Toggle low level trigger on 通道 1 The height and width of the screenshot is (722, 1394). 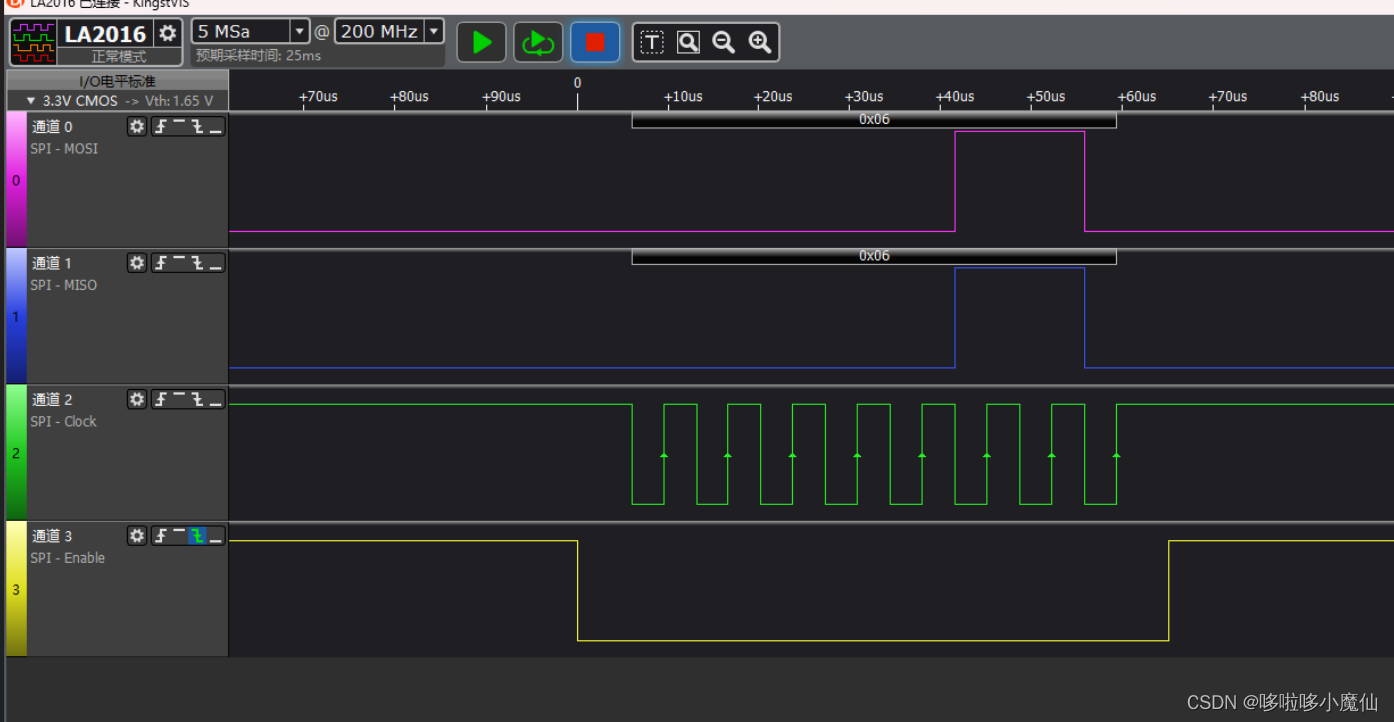tap(215, 263)
